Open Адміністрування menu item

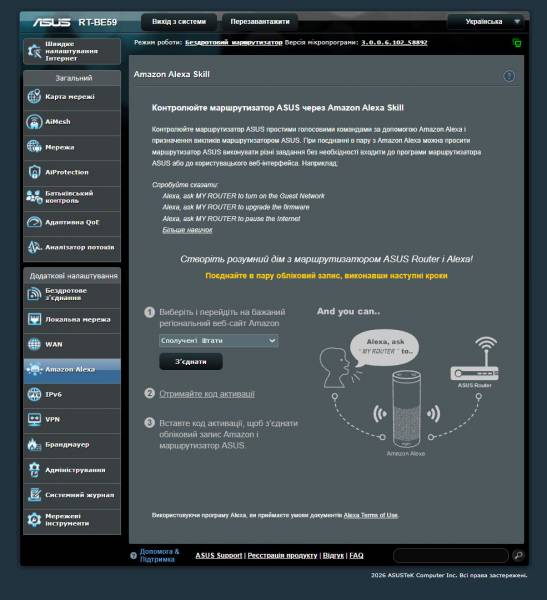(x=72, y=470)
